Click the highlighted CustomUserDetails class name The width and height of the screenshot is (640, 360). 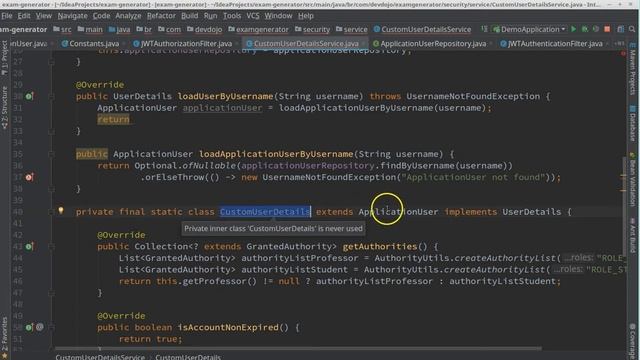[x=265, y=212]
